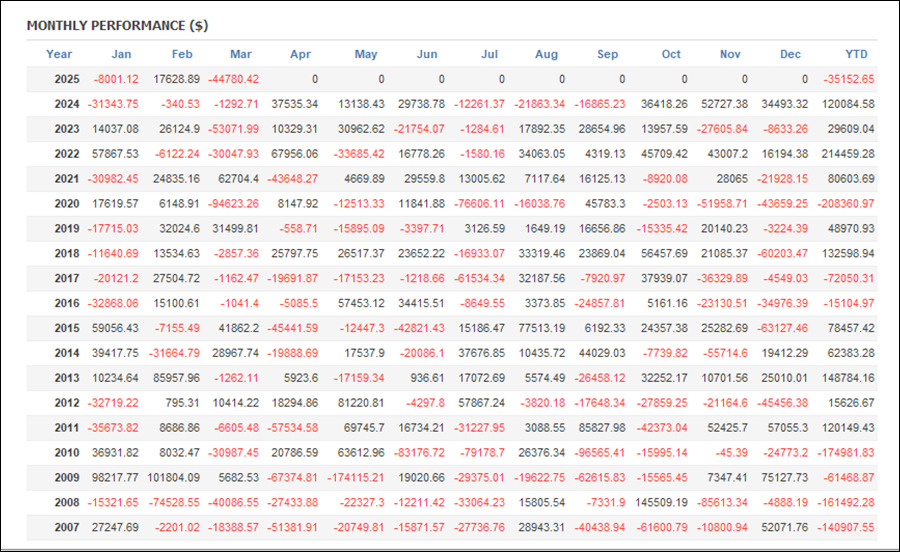
Task: Select the 2007 year row label
Action: pyautogui.click(x=67, y=527)
